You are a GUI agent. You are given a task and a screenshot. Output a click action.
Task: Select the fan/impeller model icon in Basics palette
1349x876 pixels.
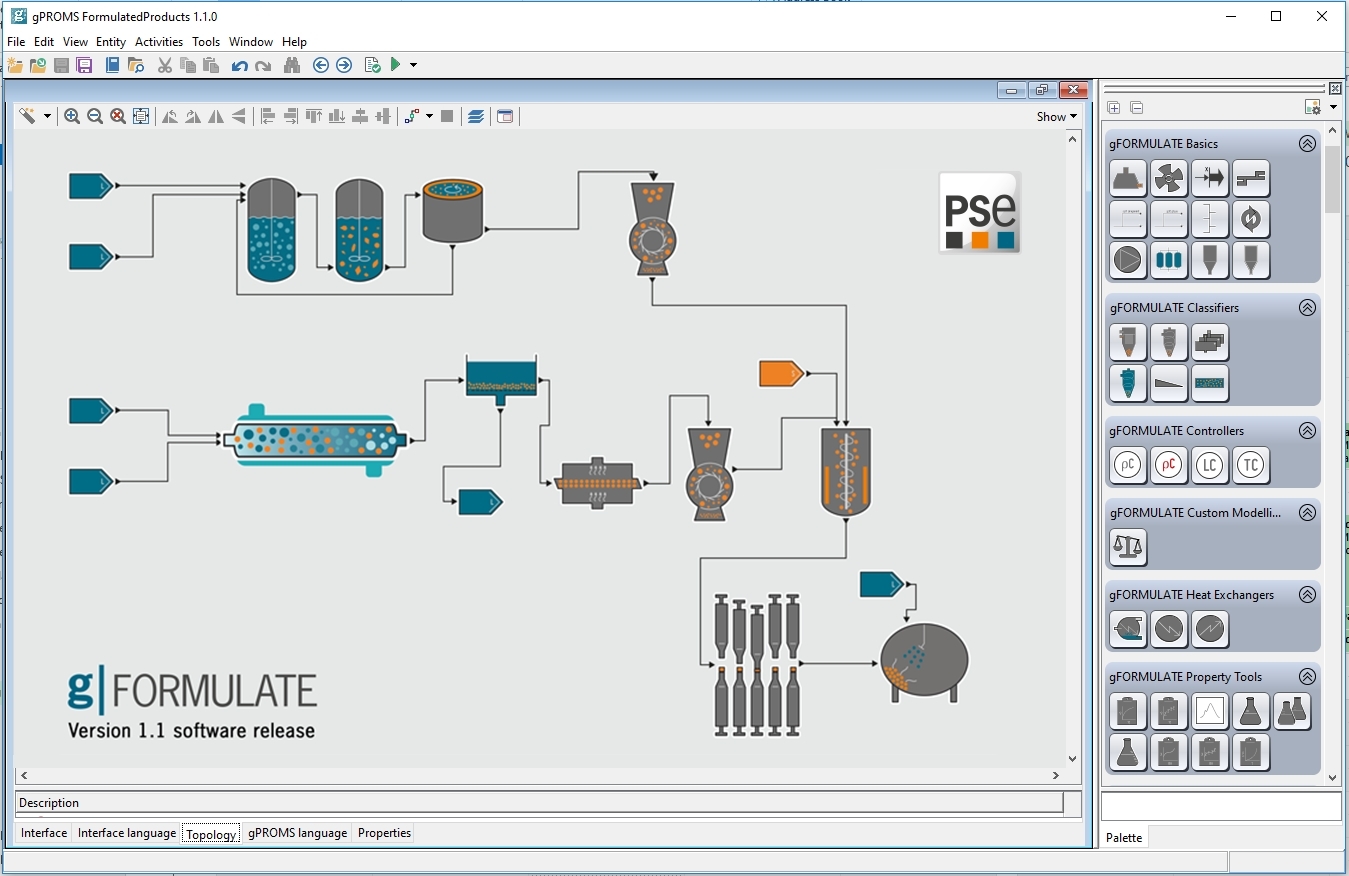pos(1169,178)
